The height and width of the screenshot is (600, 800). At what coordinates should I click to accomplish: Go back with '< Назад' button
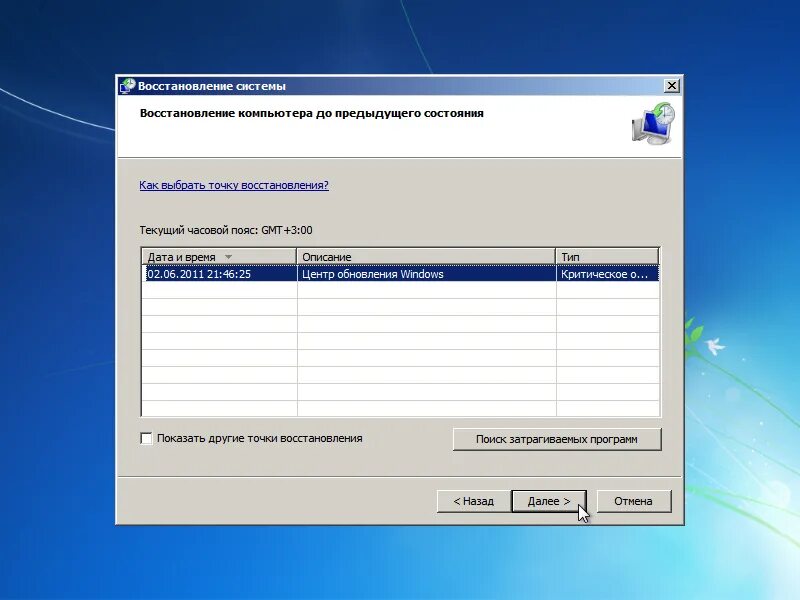[x=473, y=502]
